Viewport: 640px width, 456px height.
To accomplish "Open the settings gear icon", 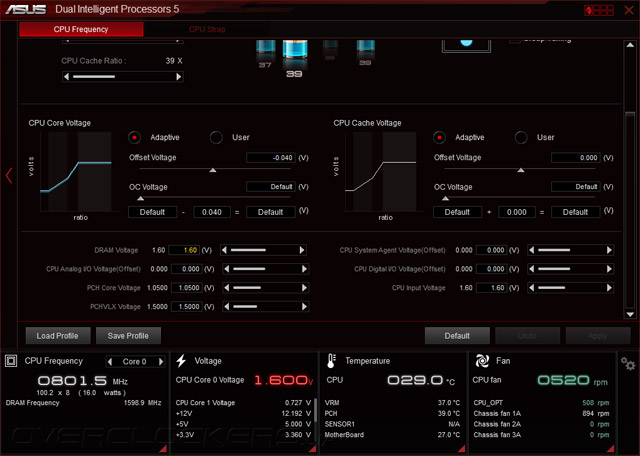I will click(628, 363).
